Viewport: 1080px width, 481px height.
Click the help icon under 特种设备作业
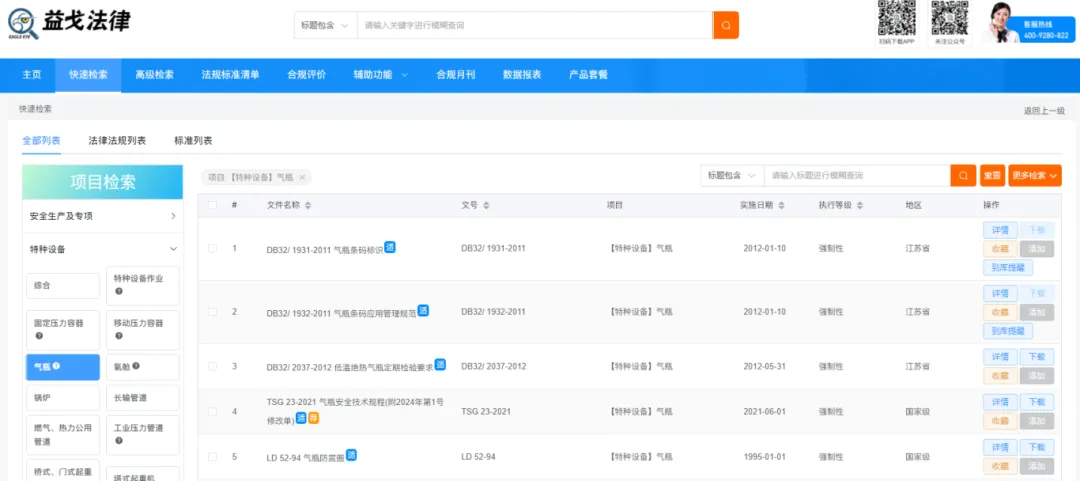click(x=118, y=291)
